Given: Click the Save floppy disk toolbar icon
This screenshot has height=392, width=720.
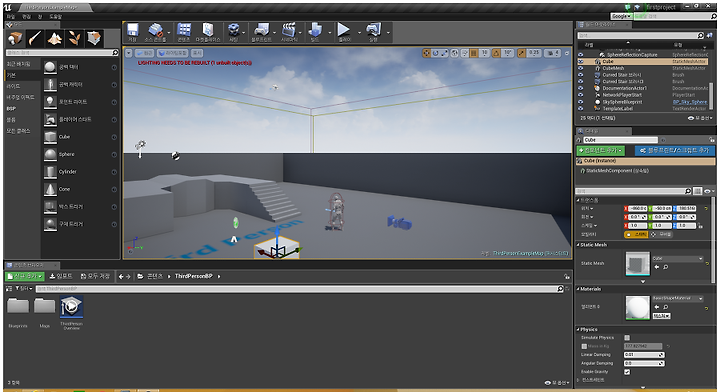Looking at the screenshot, I should [132, 30].
